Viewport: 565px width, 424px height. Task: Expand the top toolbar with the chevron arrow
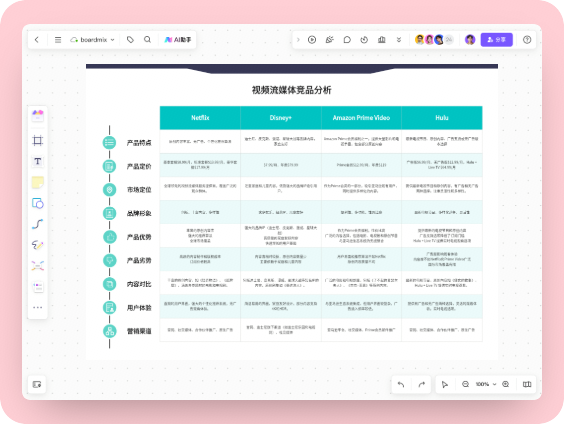(x=298, y=40)
